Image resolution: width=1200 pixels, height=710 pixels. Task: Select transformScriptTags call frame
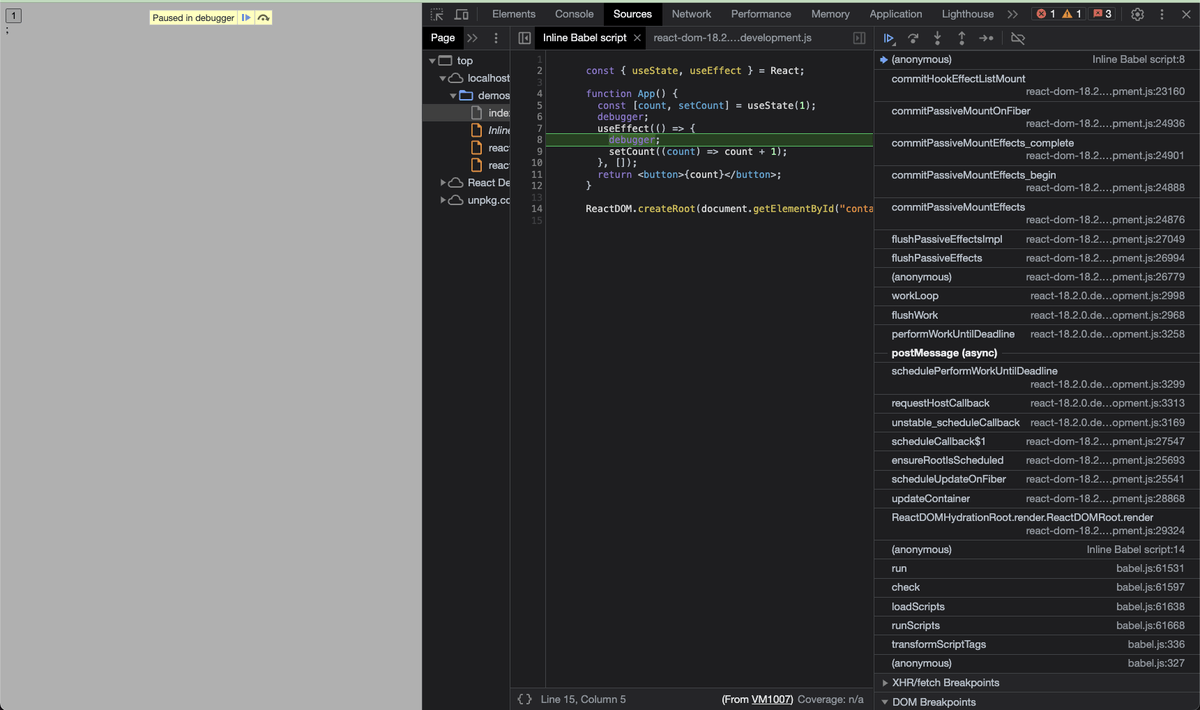point(1037,645)
